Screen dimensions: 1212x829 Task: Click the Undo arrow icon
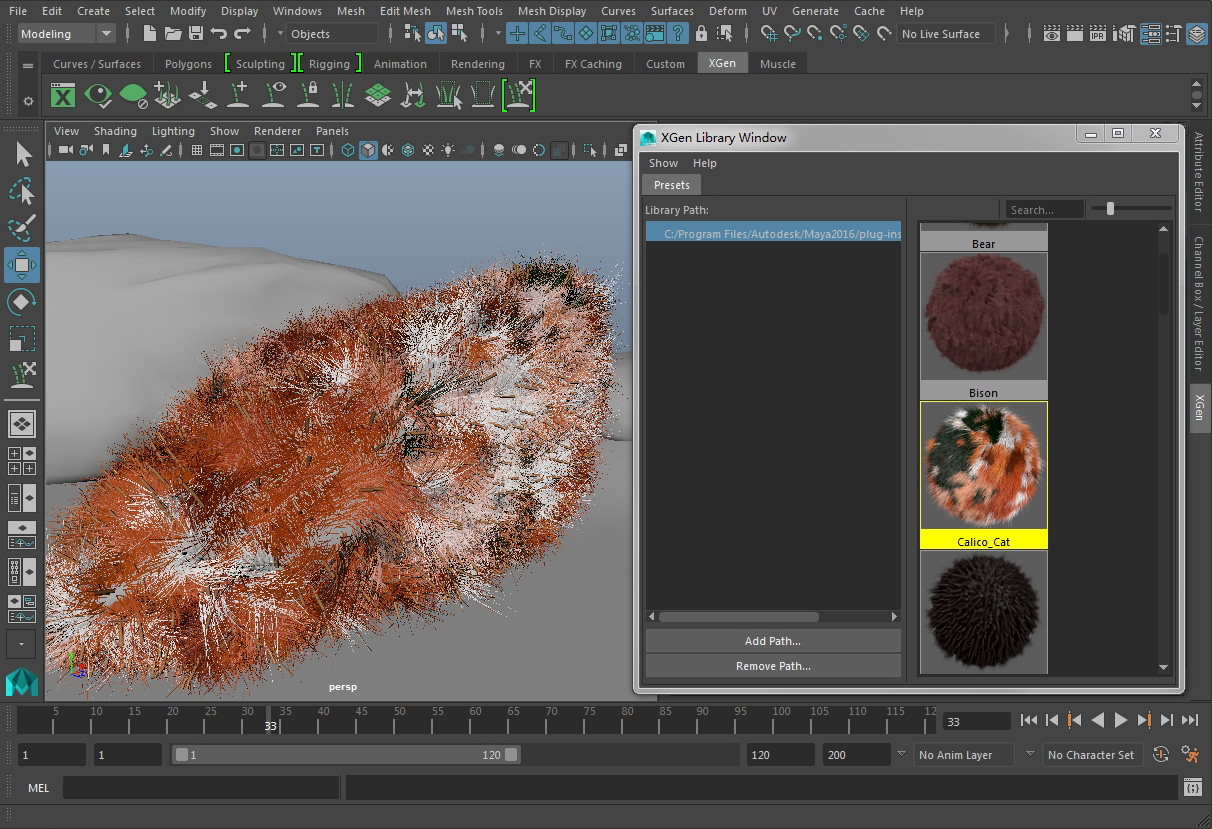(x=219, y=34)
